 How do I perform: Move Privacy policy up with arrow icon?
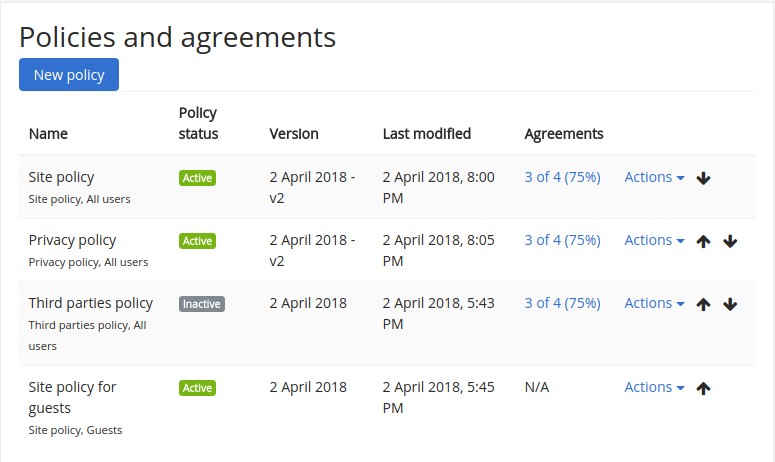tap(703, 241)
